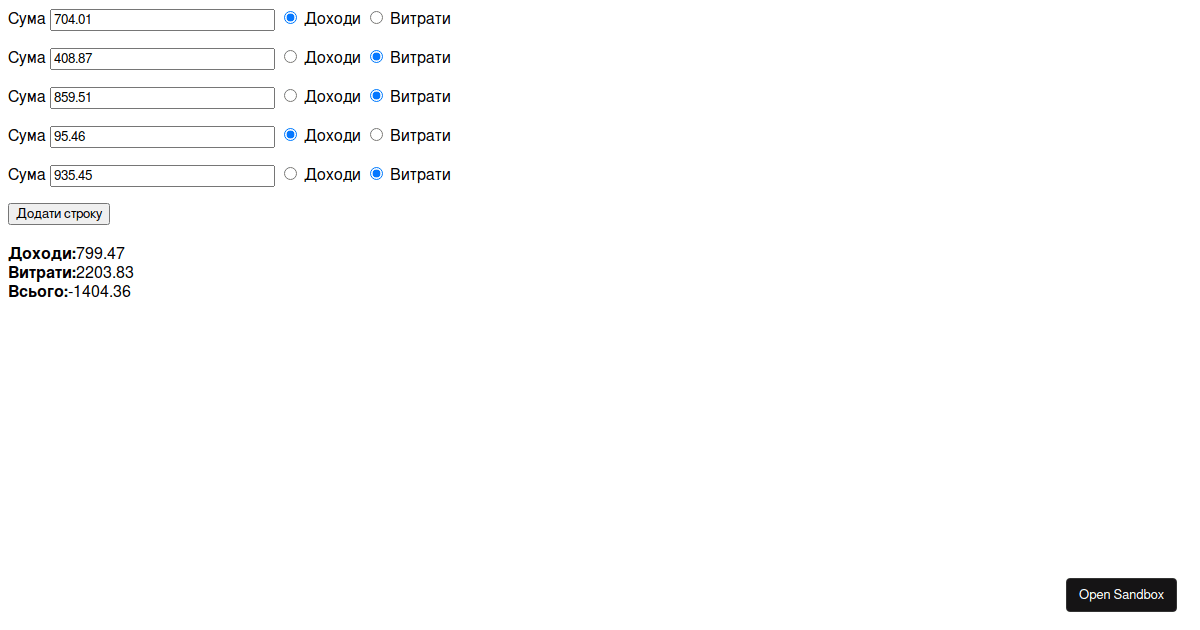Screen dimensions: 1200x630
Task: Select Витрати radio for 95.46 row
Action: point(377,135)
